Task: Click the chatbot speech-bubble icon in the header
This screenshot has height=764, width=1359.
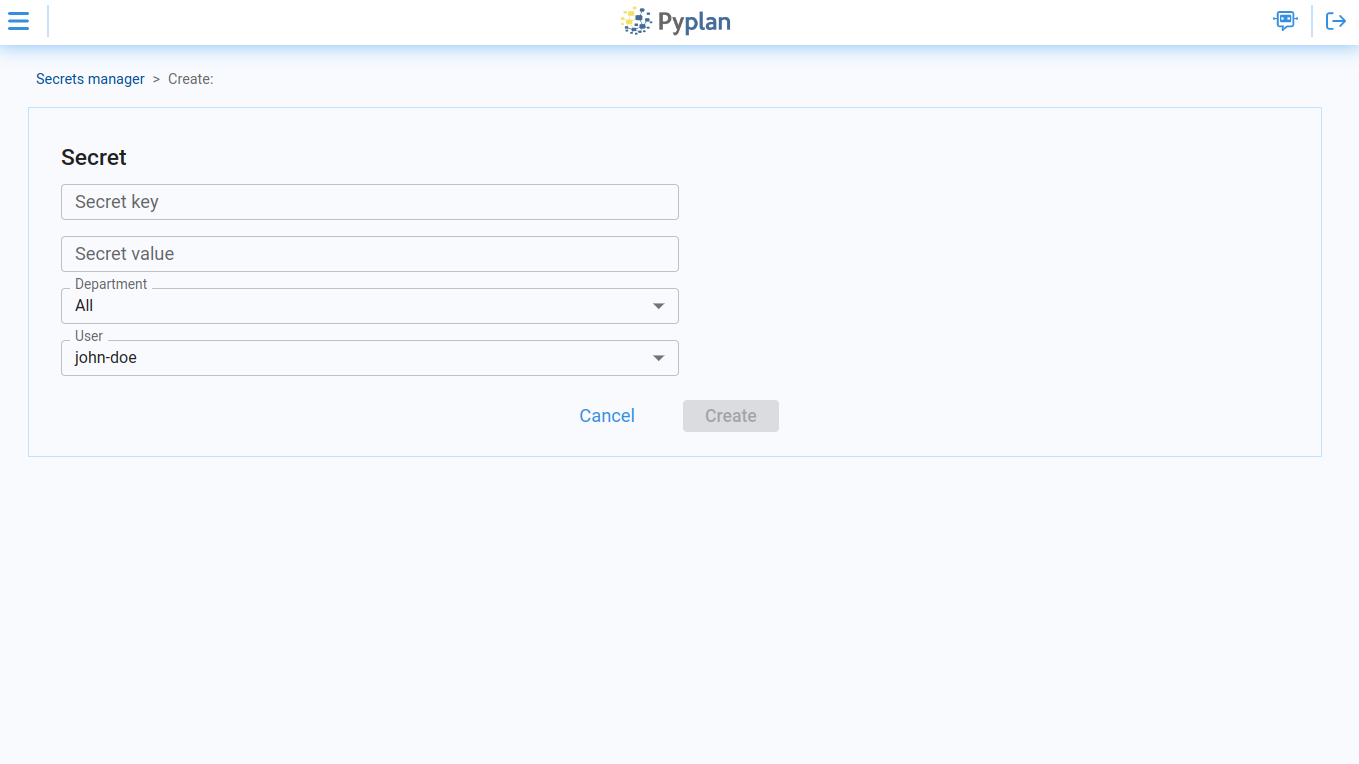Action: click(1285, 20)
